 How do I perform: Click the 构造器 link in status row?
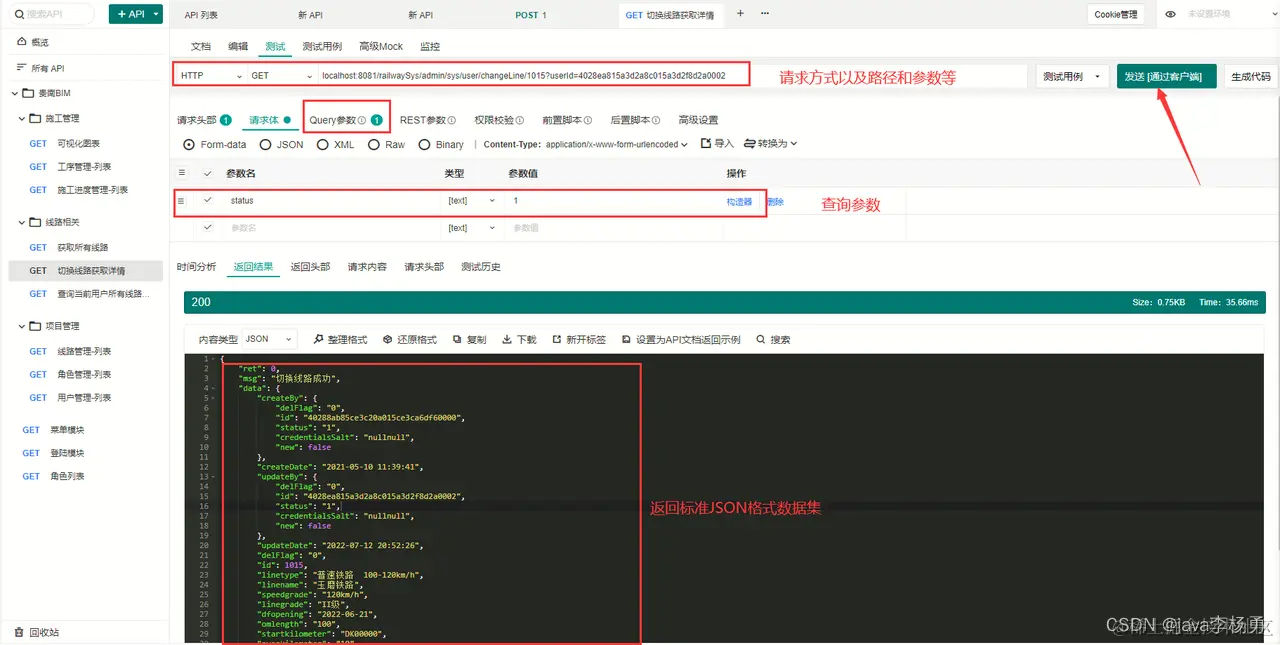coord(741,201)
